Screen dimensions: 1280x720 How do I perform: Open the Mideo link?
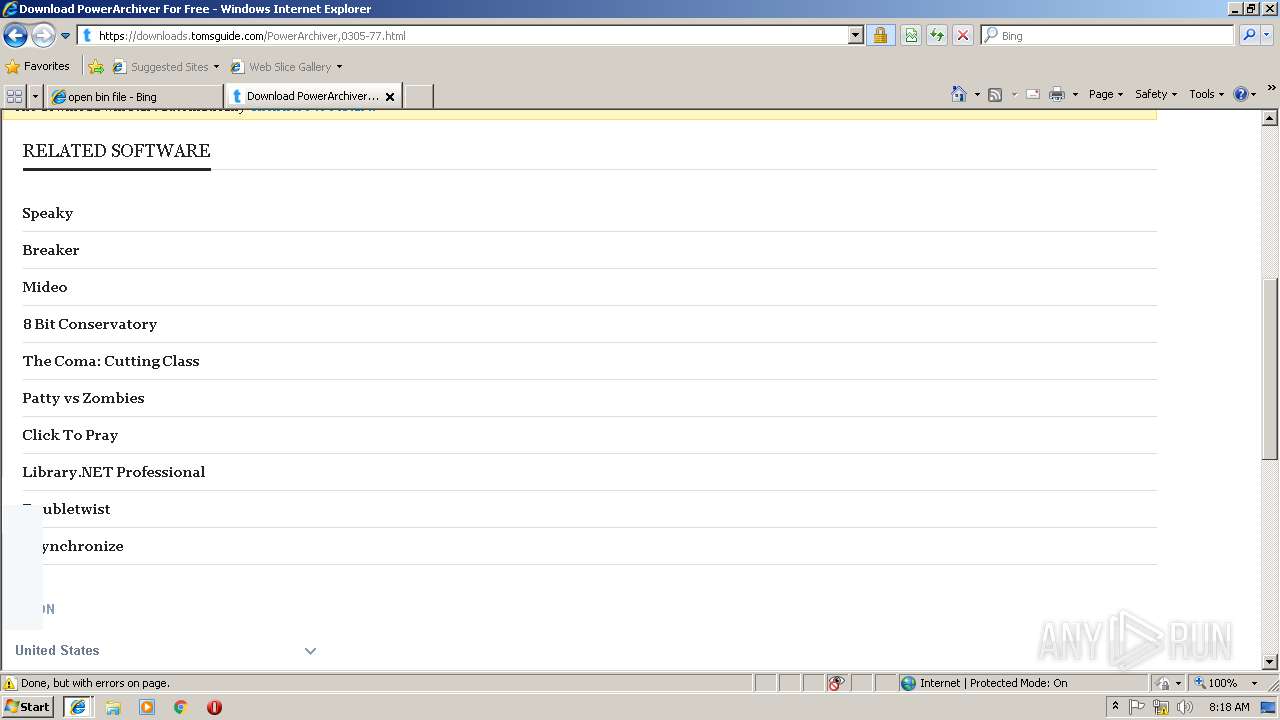point(45,287)
